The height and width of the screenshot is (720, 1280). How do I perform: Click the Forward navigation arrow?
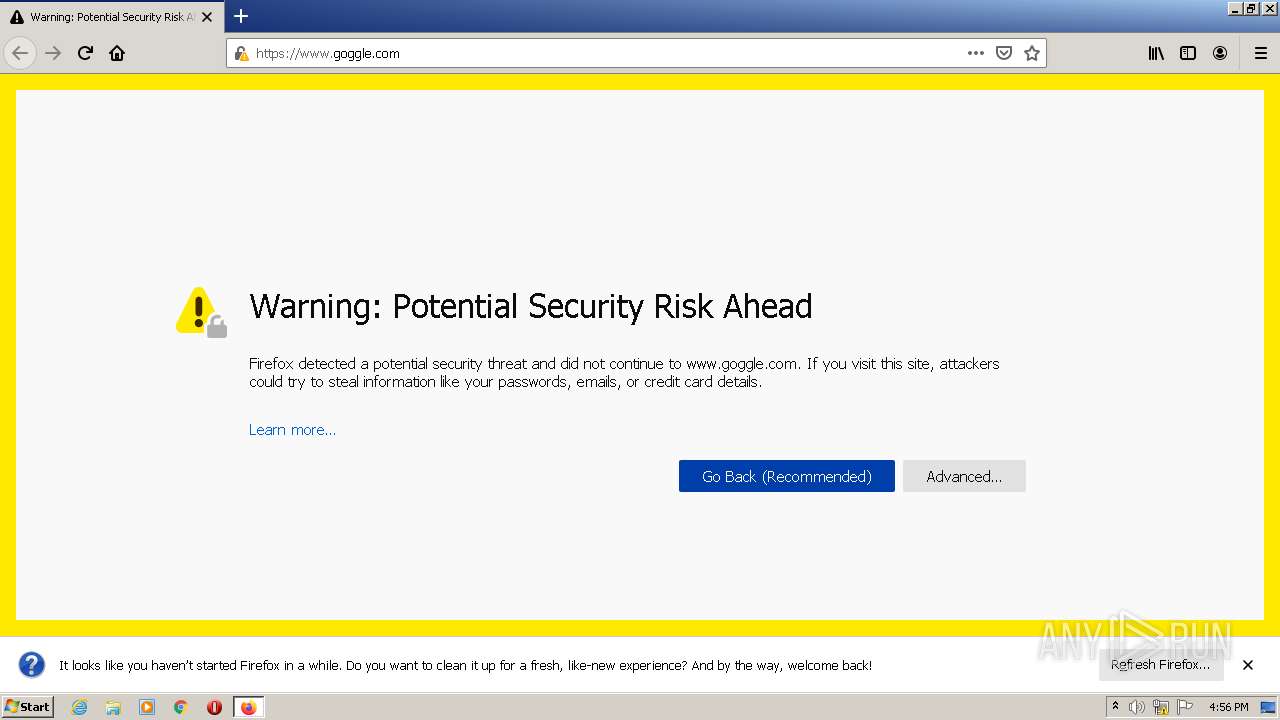[x=53, y=53]
